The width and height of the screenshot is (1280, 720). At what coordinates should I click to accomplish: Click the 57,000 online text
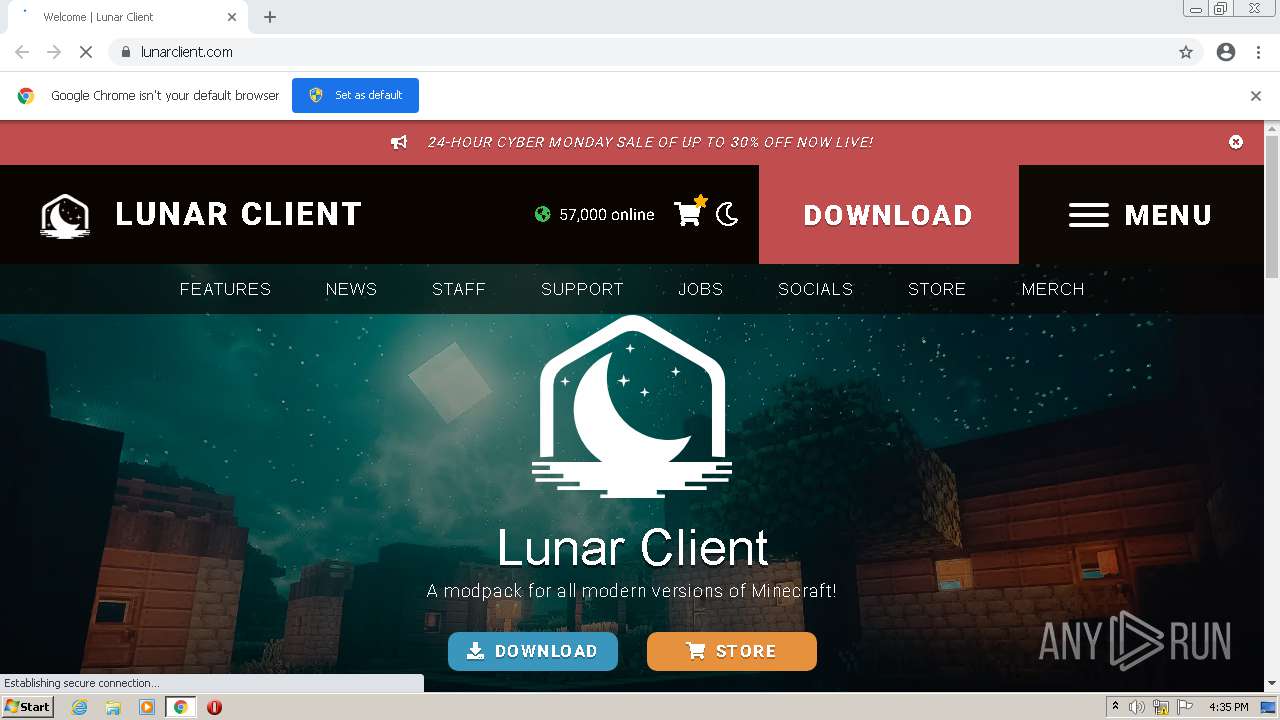tap(607, 214)
